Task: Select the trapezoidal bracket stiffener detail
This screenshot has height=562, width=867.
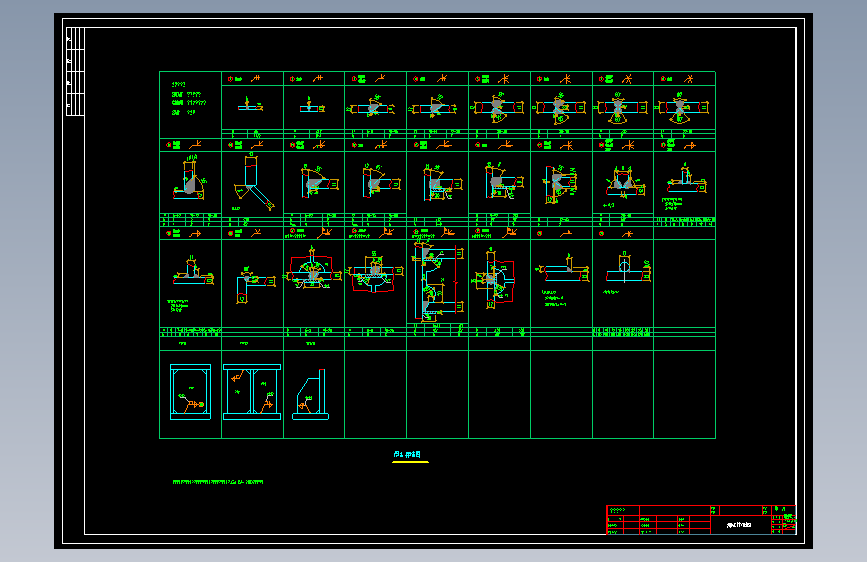Action: (x=311, y=394)
